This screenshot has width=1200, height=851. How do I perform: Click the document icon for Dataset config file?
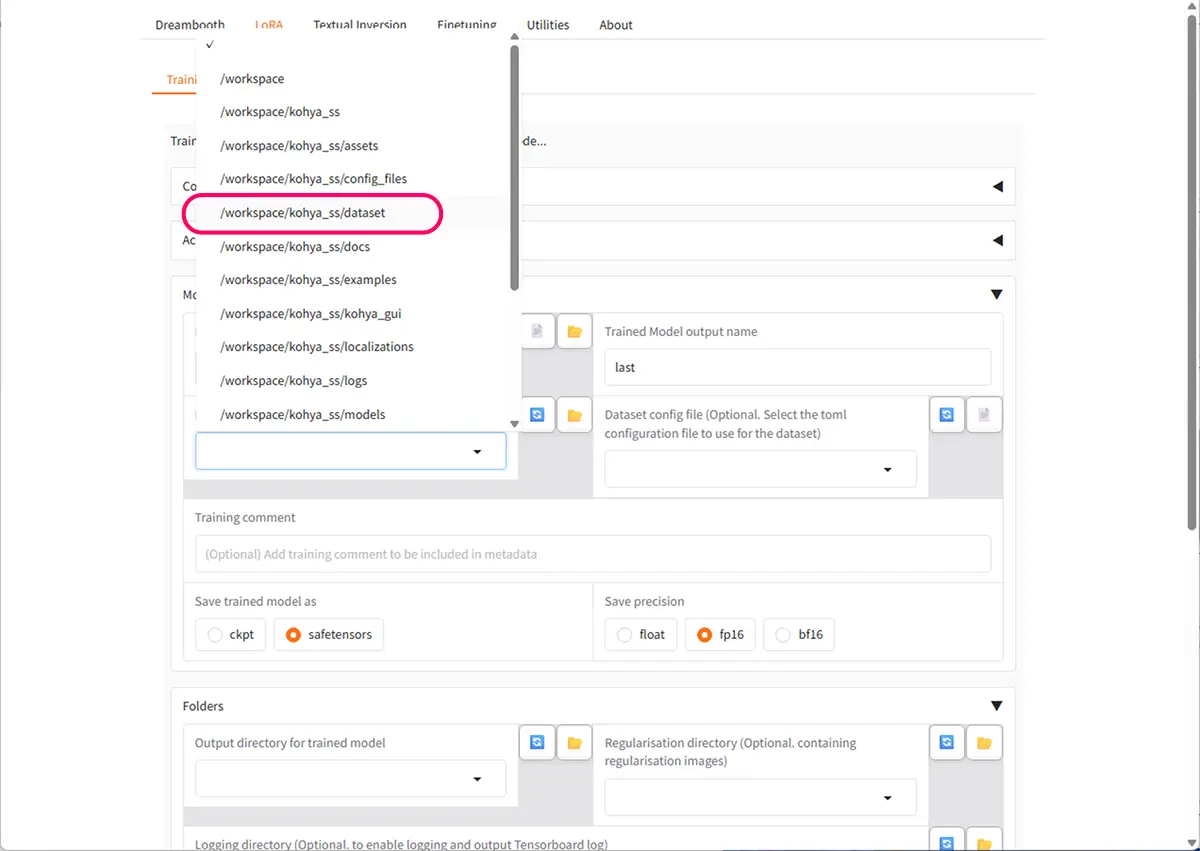tap(984, 414)
